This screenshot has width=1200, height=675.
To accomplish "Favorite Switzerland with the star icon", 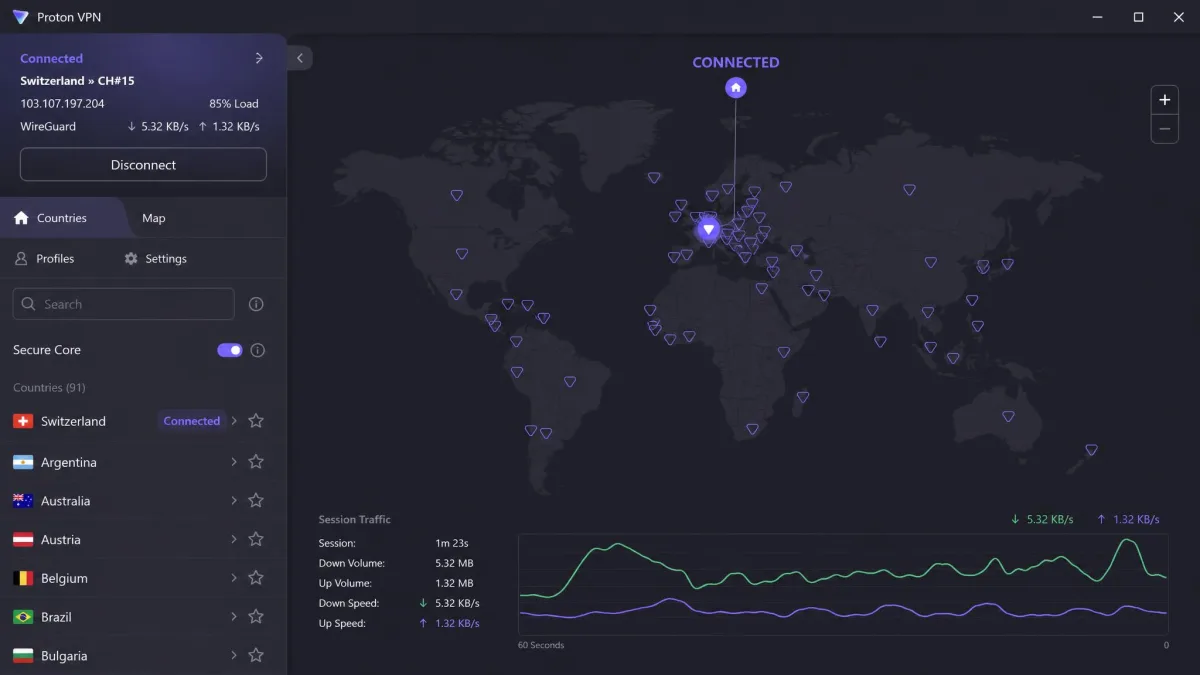I will click(256, 421).
